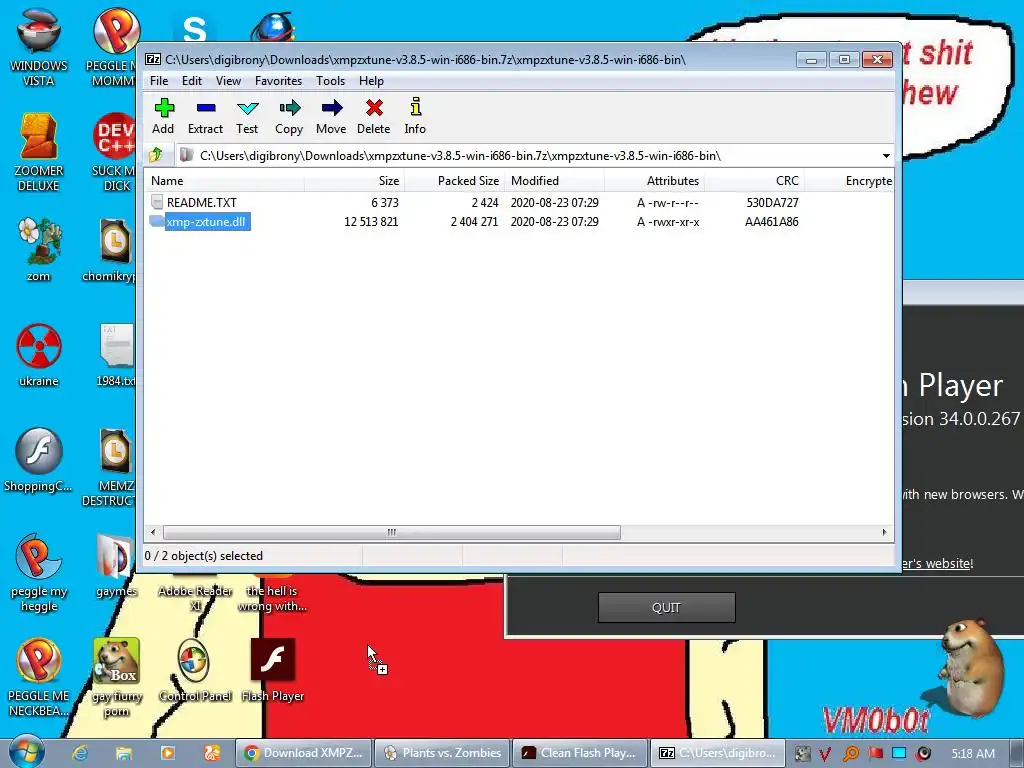Delete selected file via Delete icon
1024x768 pixels.
click(374, 116)
